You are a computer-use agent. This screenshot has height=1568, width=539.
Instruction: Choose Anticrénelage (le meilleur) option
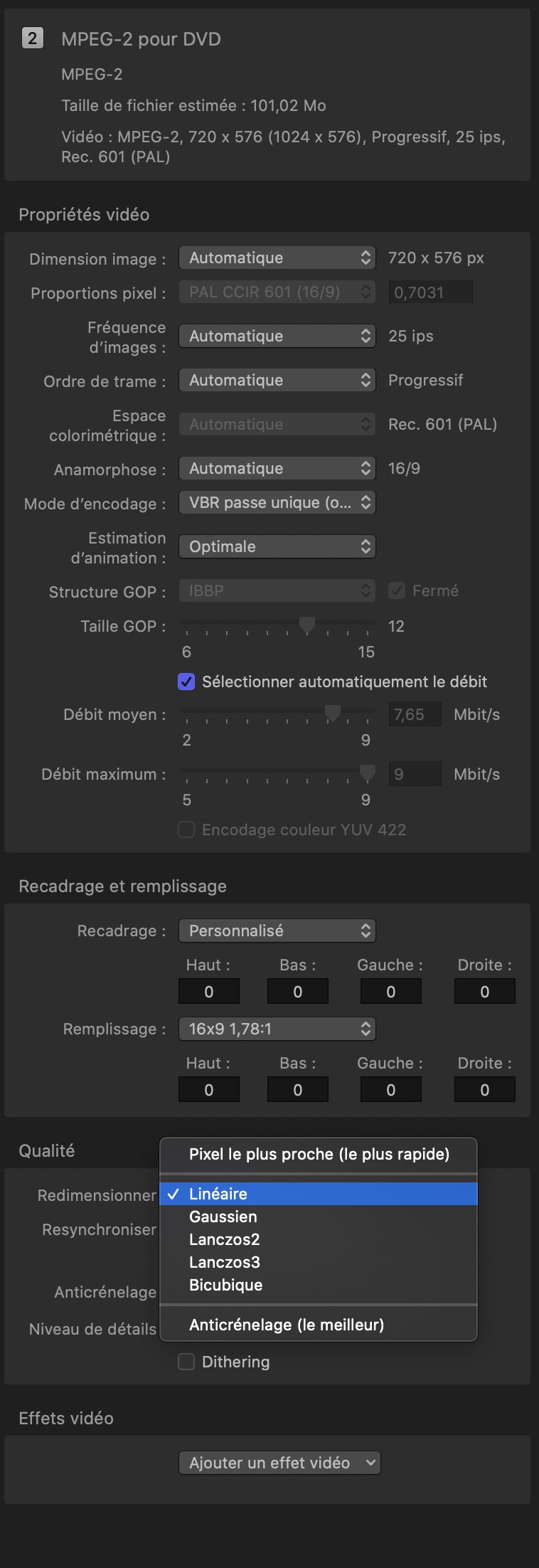287,1325
